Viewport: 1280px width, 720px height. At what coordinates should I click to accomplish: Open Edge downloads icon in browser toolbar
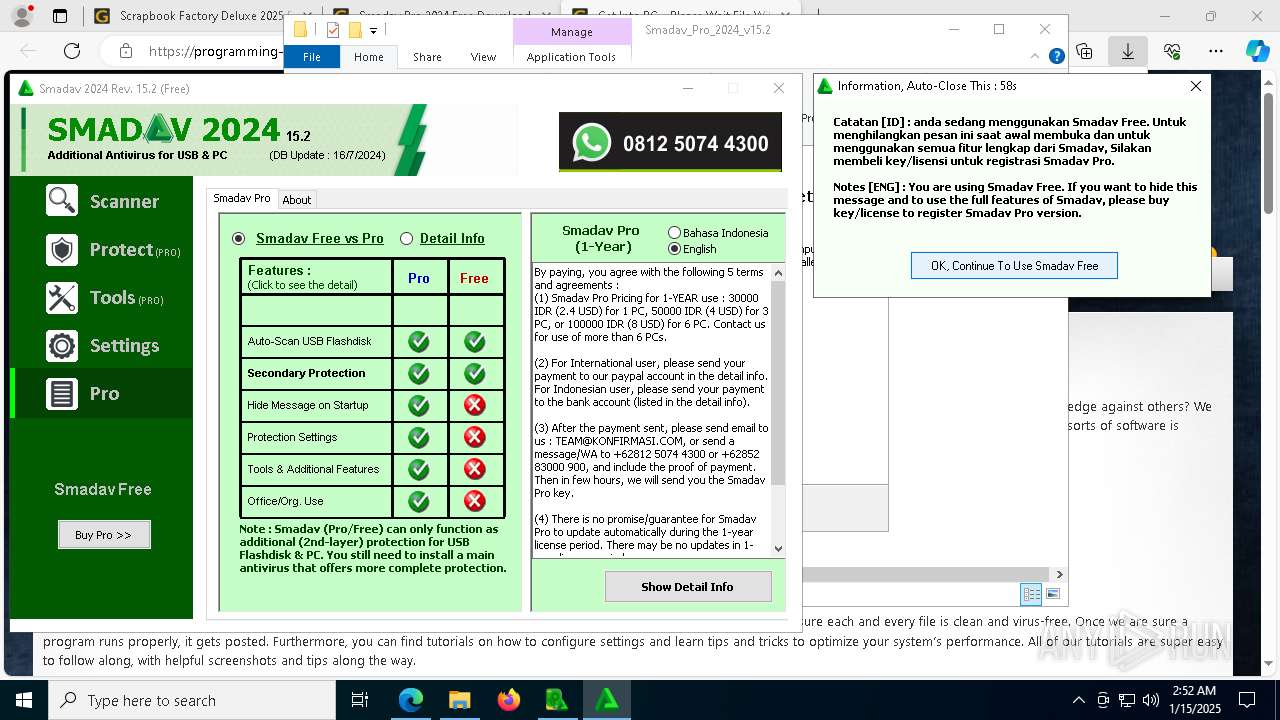click(1127, 51)
